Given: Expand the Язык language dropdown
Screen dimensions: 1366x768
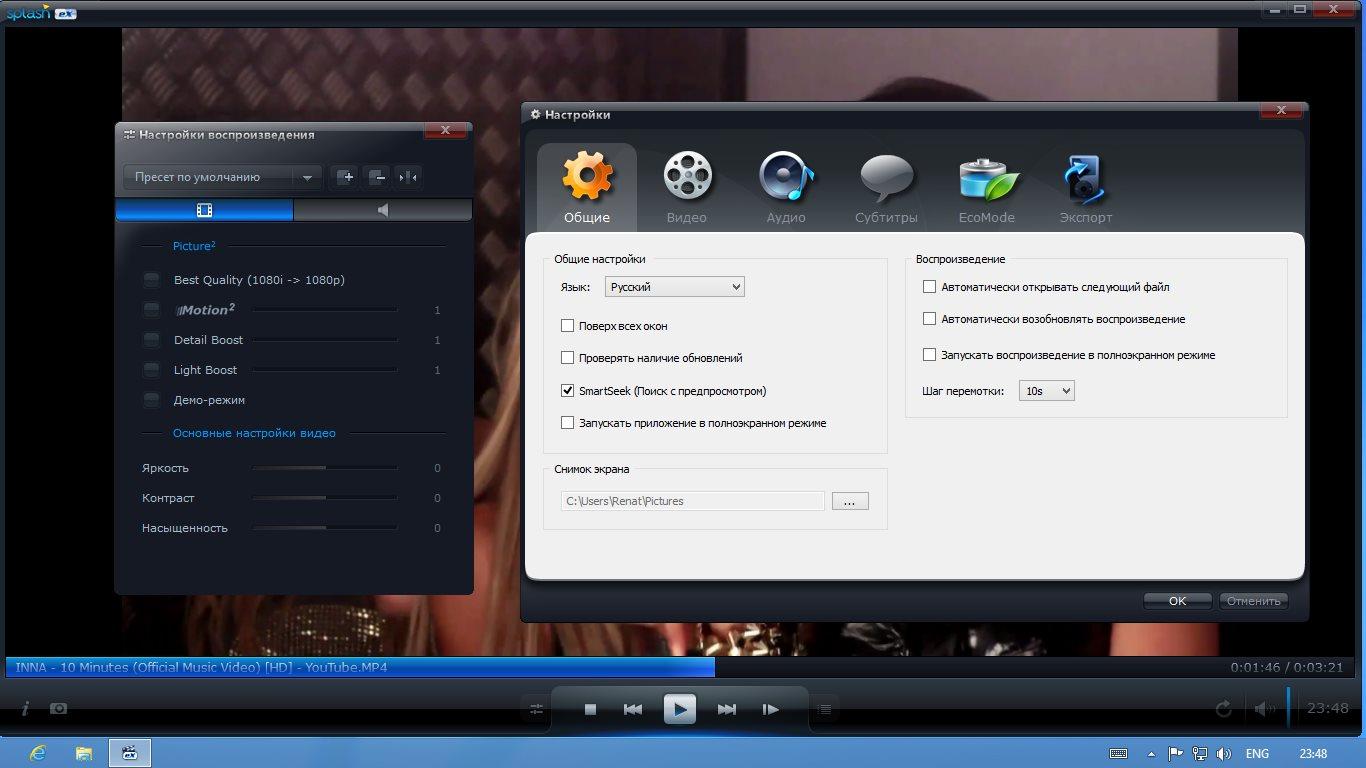Looking at the screenshot, I should 675,287.
